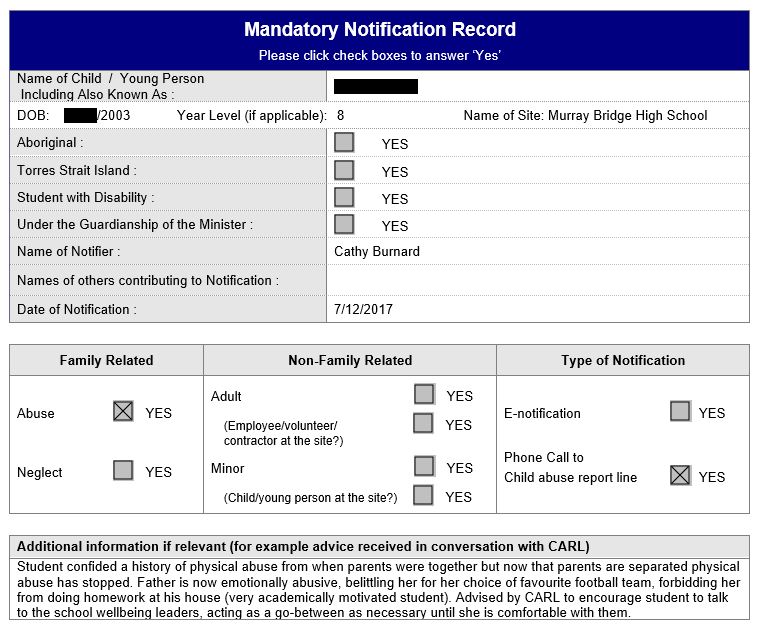765x630 pixels.
Task: Click the Year Level value 8
Action: 341,116
